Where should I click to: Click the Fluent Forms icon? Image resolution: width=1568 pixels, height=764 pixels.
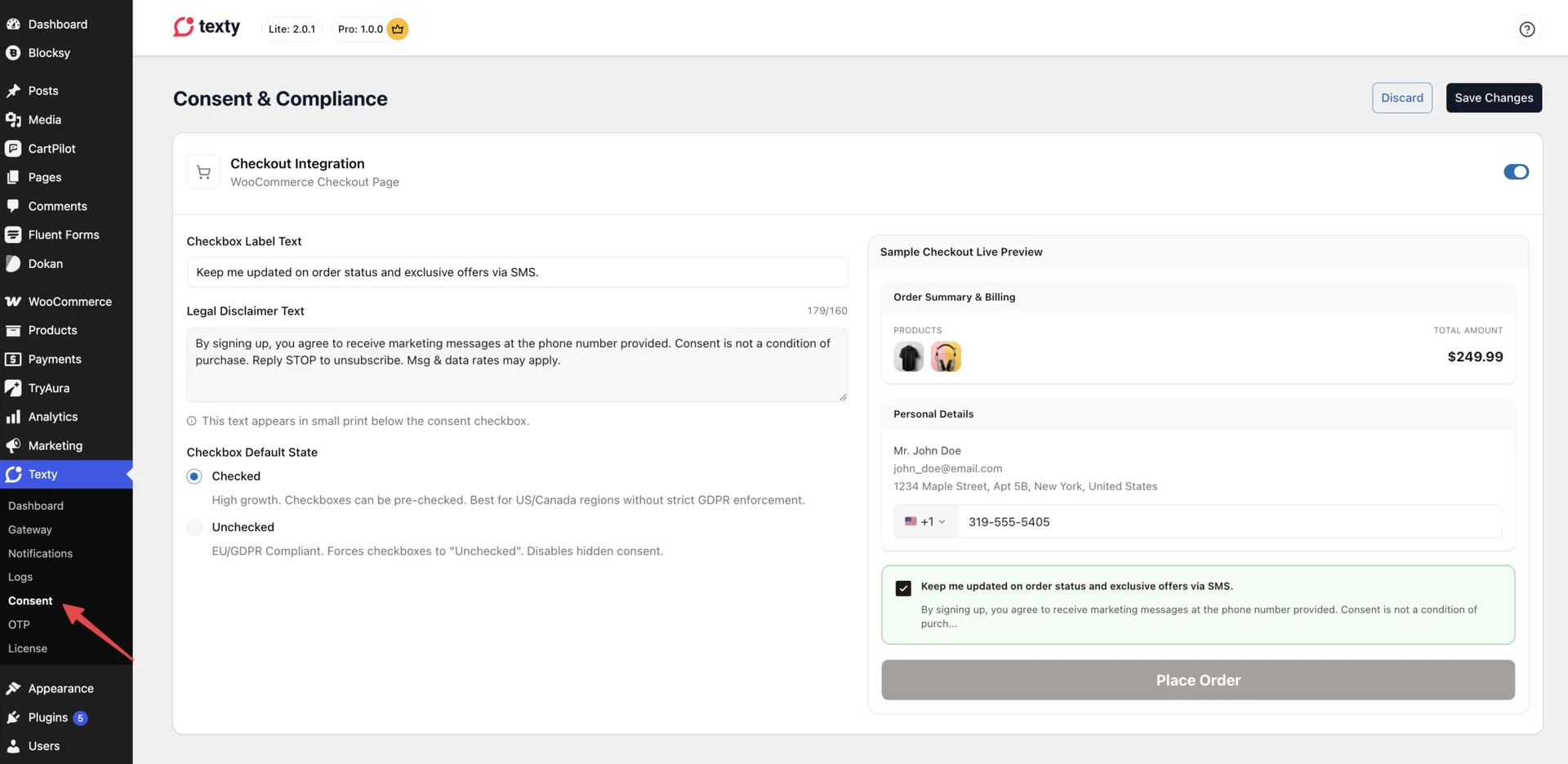(13, 235)
